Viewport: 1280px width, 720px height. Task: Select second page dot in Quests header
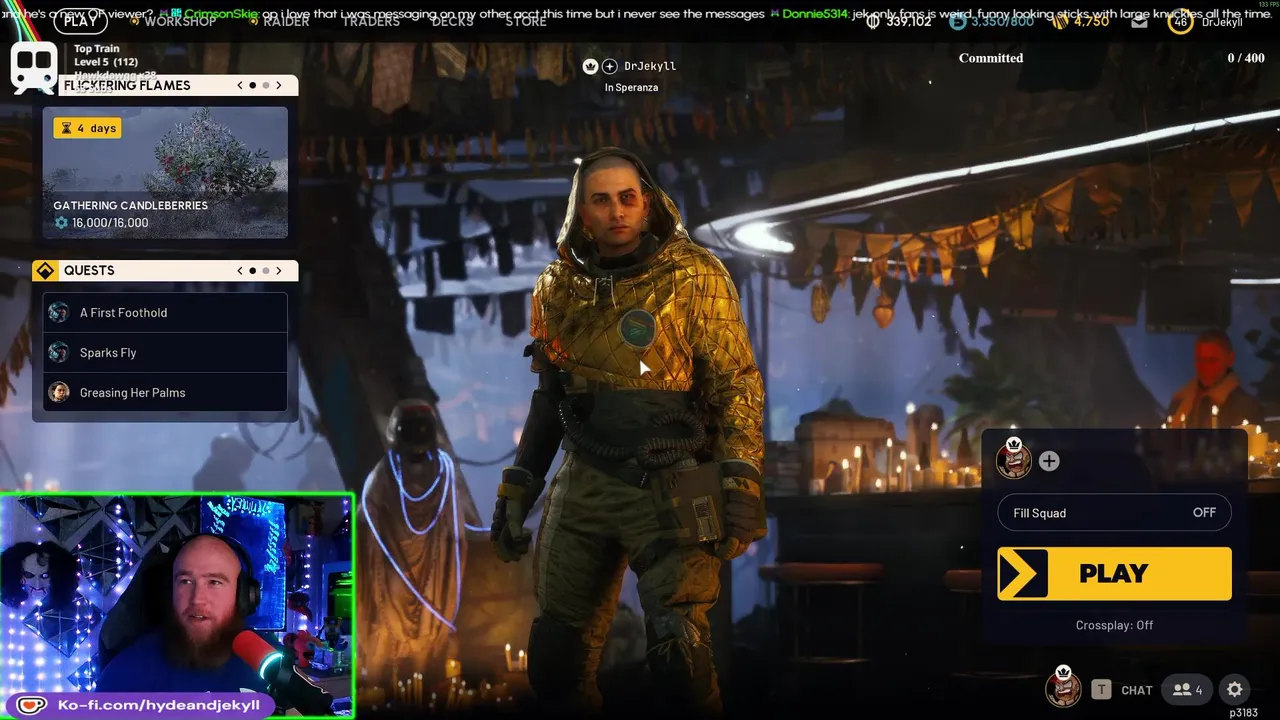[x=266, y=271]
